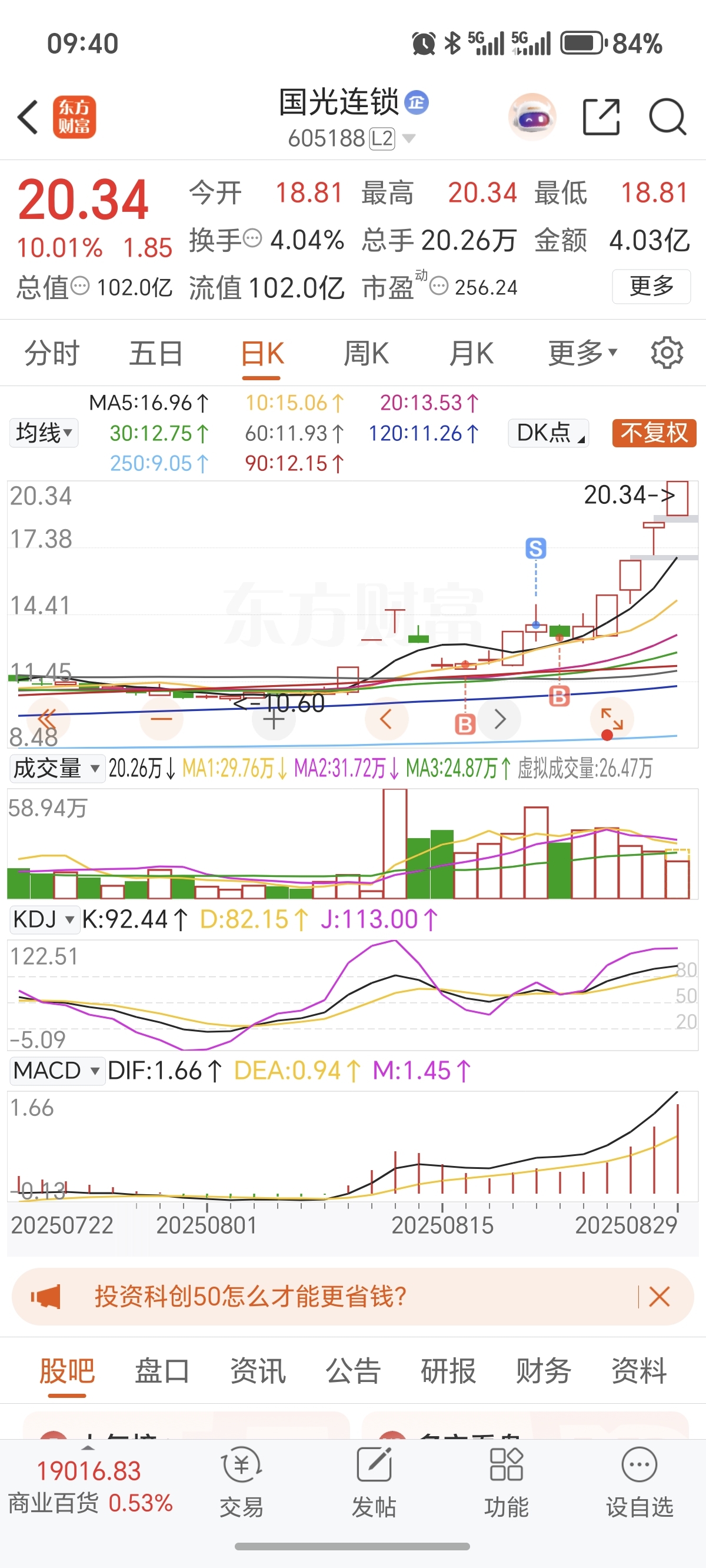Tap 设自选 to add to watchlist
706x1568 pixels.
pyautogui.click(x=640, y=1483)
